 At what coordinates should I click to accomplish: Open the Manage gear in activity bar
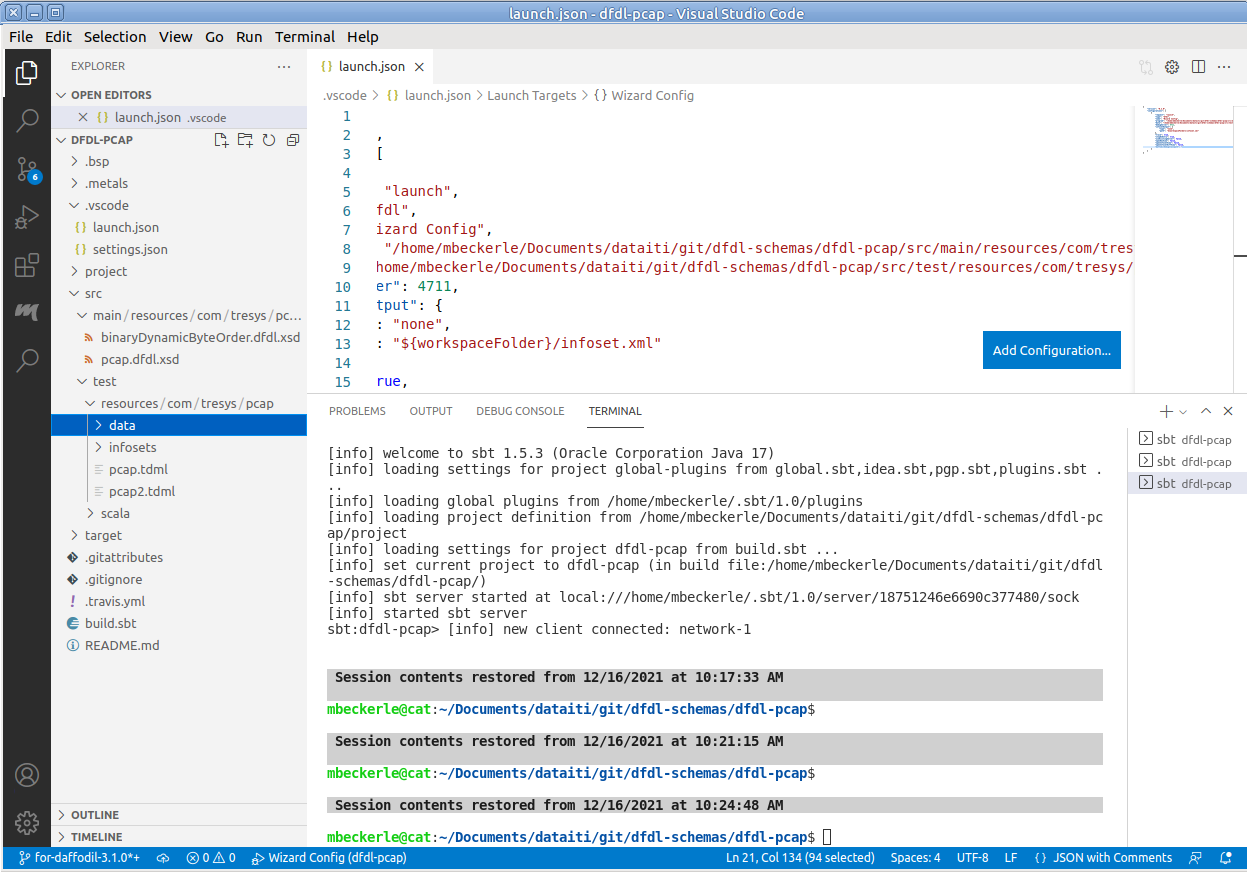point(27,823)
